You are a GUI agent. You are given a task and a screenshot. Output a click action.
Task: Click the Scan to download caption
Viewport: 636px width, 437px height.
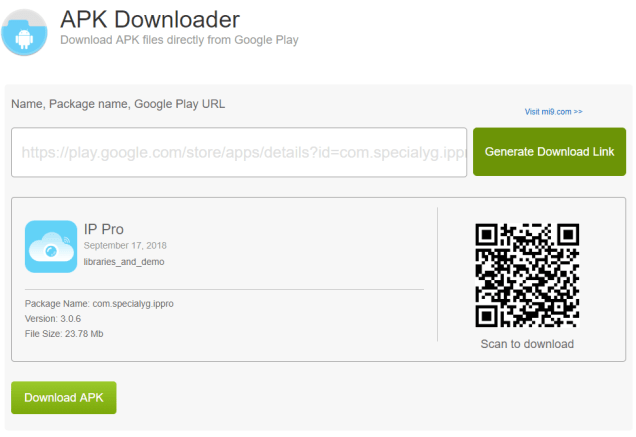(x=527, y=344)
